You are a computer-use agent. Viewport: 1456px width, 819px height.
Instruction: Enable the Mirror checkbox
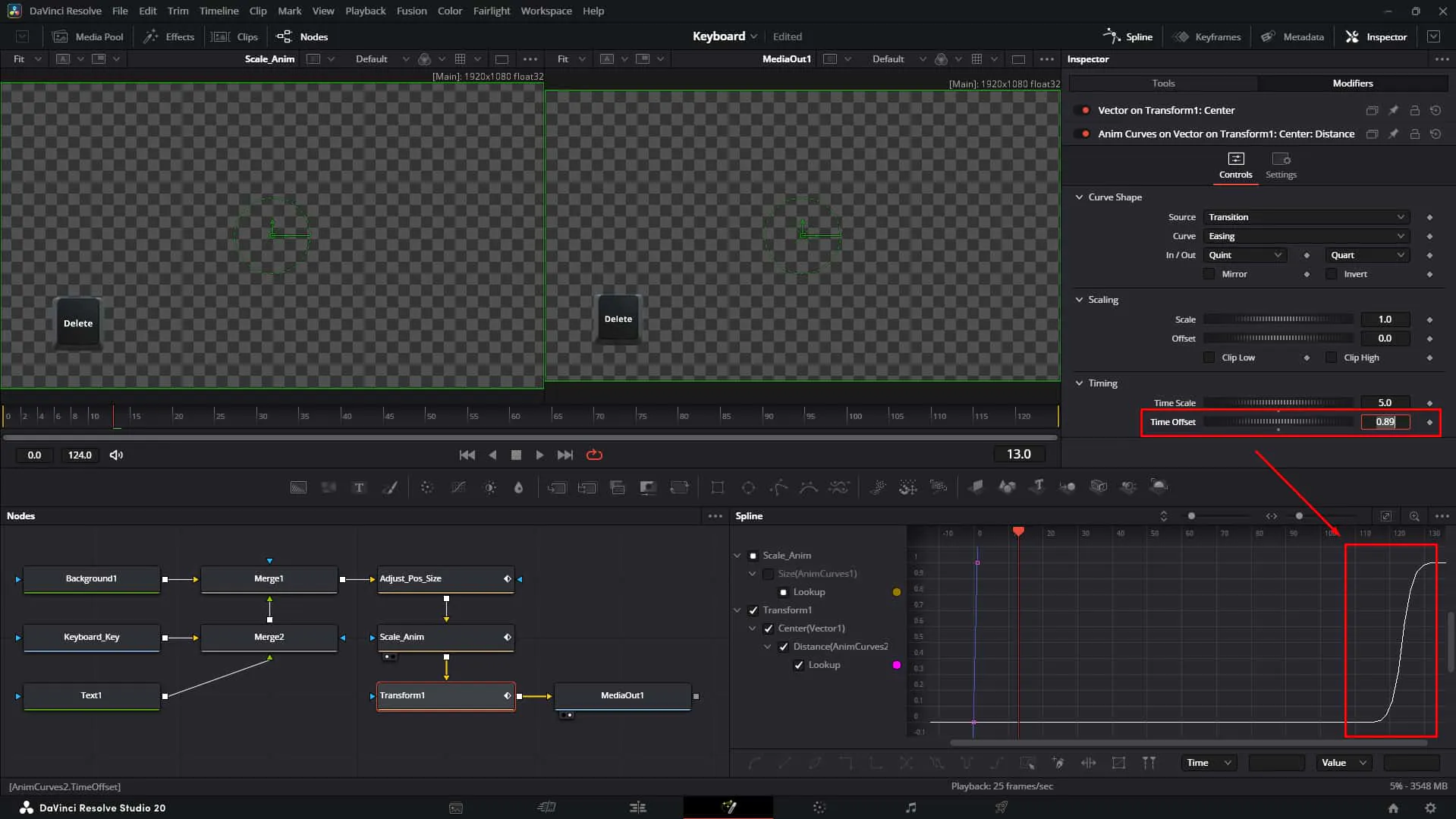(1209, 274)
